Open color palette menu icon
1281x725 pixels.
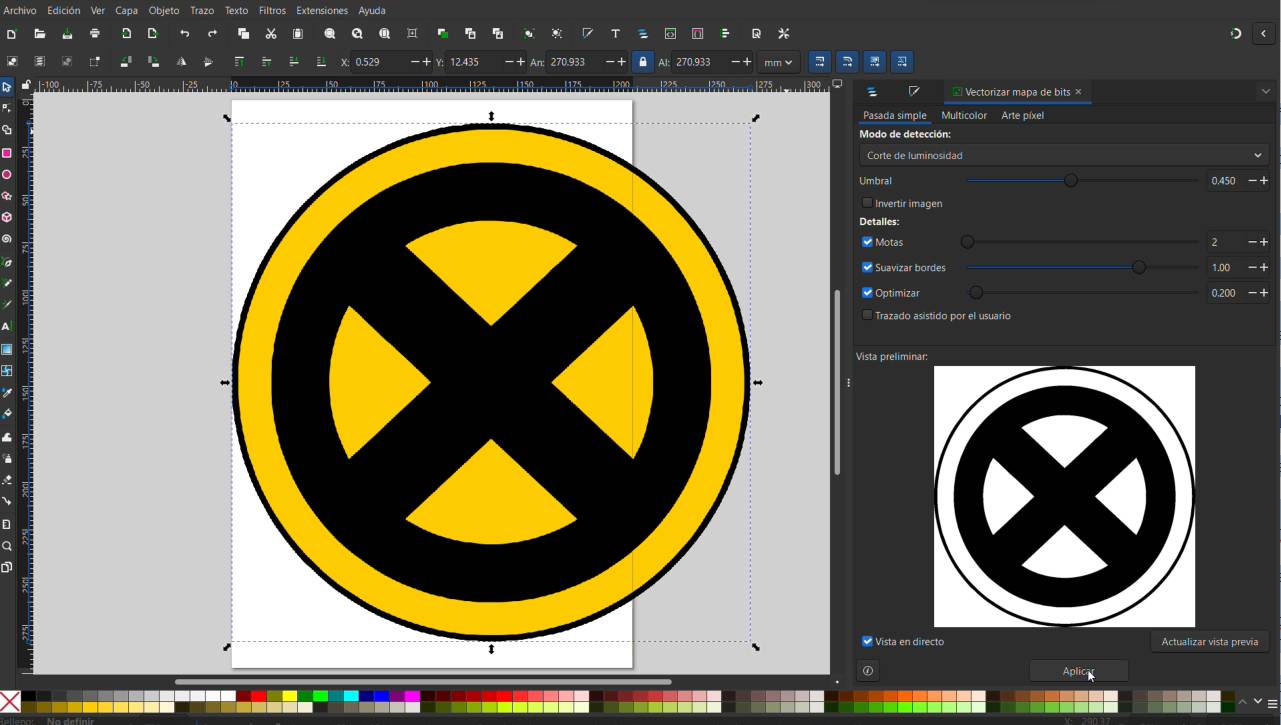1272,704
